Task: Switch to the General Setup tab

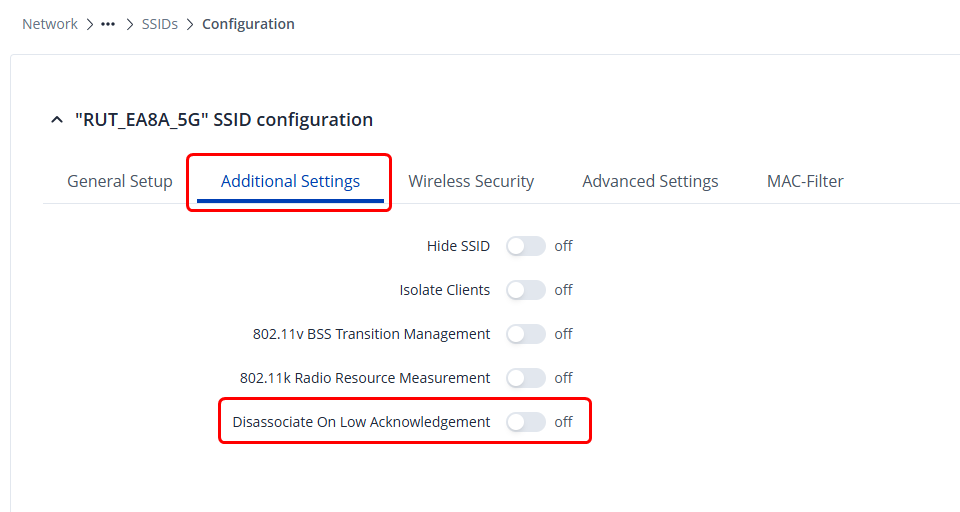Action: 120,181
